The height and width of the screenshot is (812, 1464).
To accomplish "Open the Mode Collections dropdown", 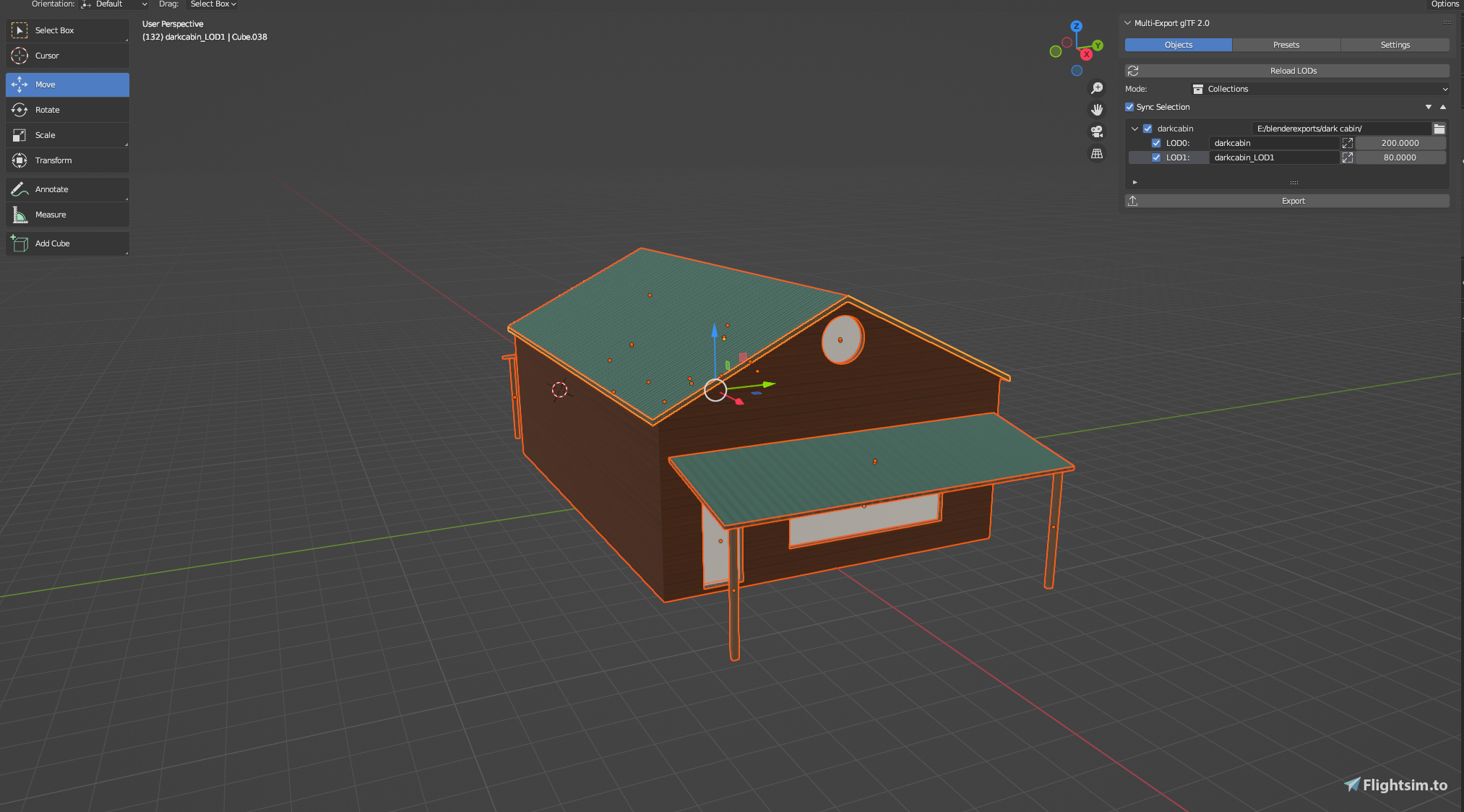I will click(1319, 89).
